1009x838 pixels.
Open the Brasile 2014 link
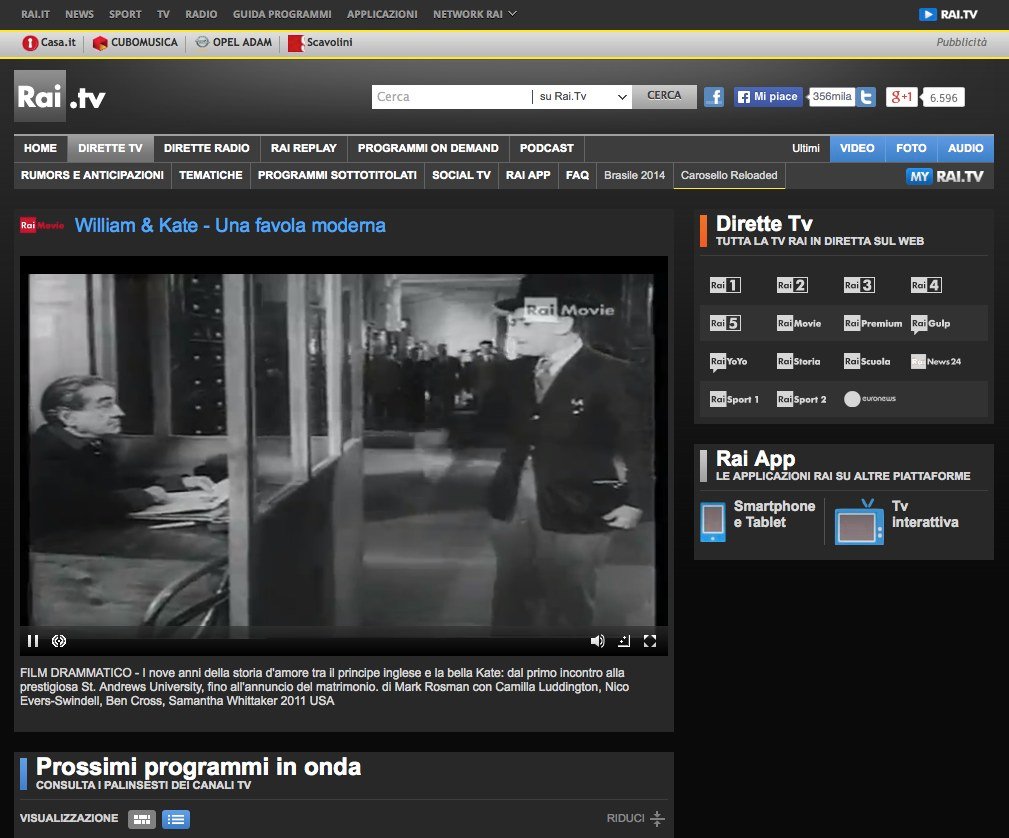click(x=634, y=176)
